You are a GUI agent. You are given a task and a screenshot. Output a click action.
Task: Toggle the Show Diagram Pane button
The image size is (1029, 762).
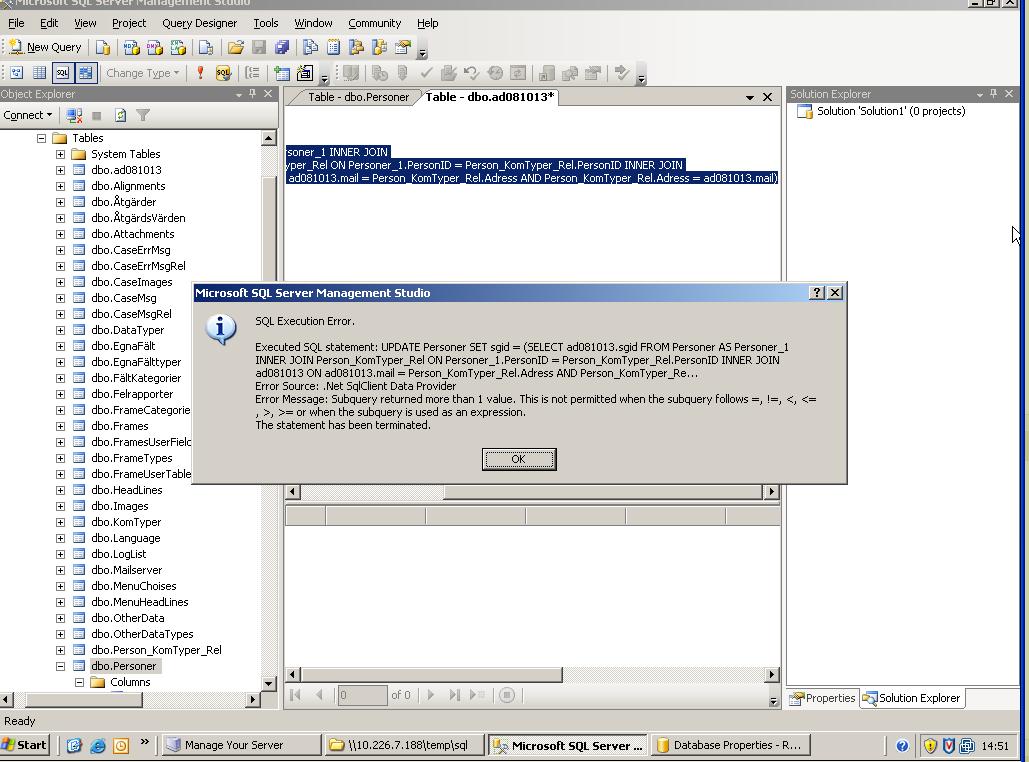click(16, 73)
